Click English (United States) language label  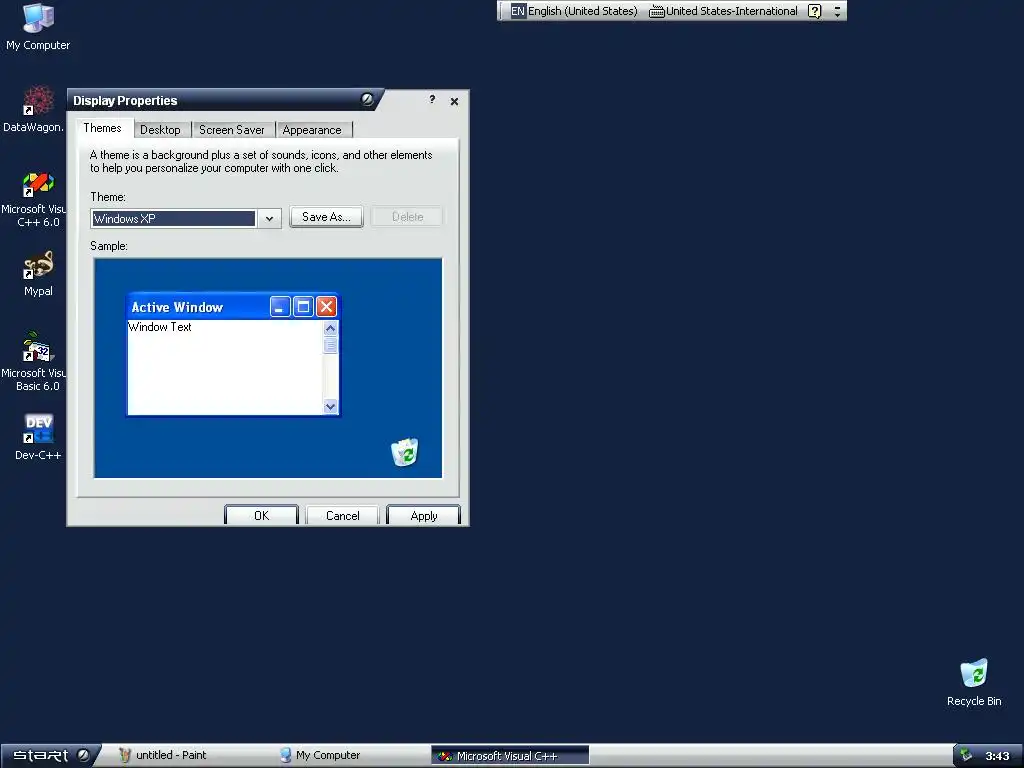pos(583,11)
